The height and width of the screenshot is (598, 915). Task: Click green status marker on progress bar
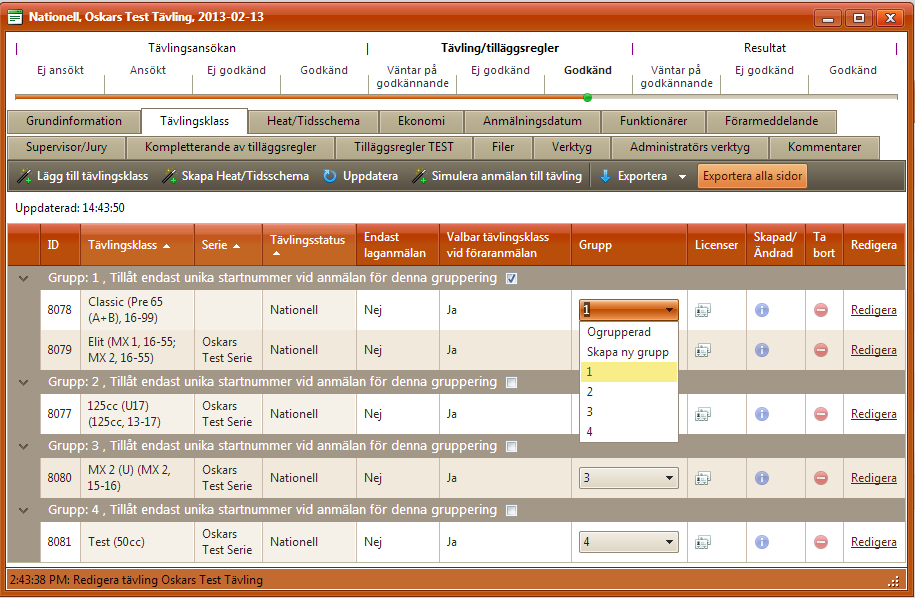588,97
